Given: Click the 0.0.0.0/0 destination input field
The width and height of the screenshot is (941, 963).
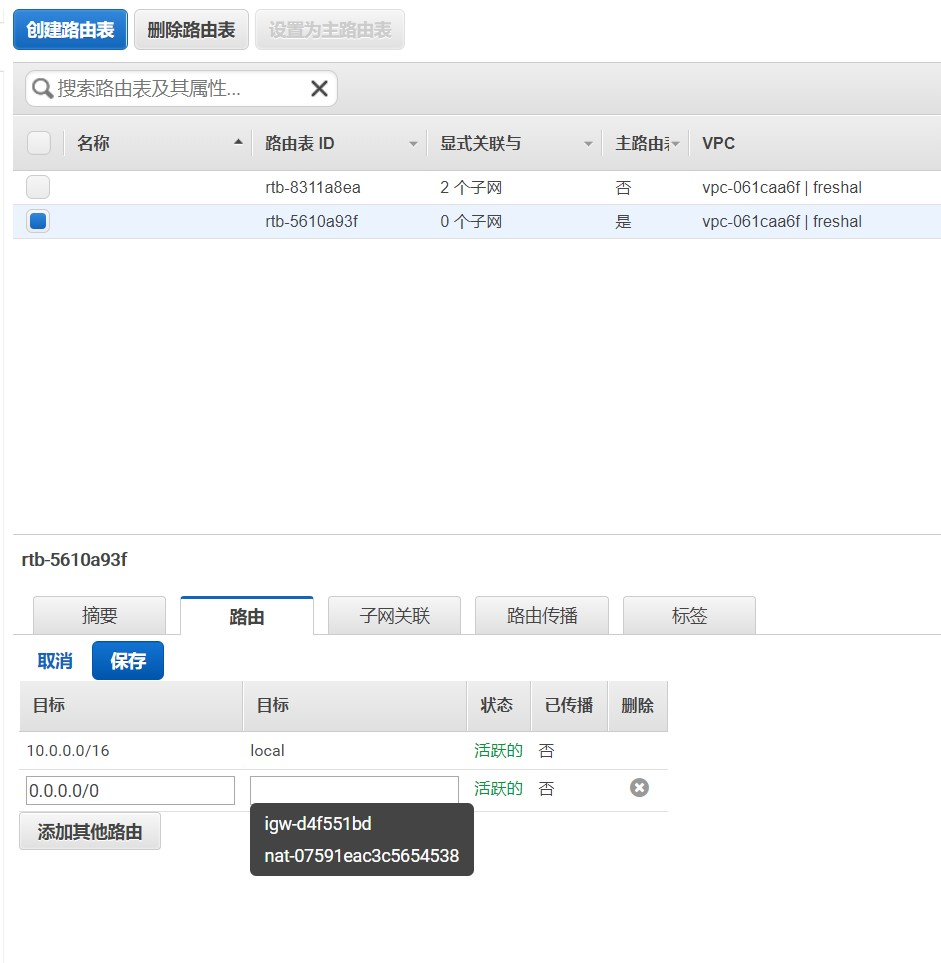Looking at the screenshot, I should click(x=130, y=790).
